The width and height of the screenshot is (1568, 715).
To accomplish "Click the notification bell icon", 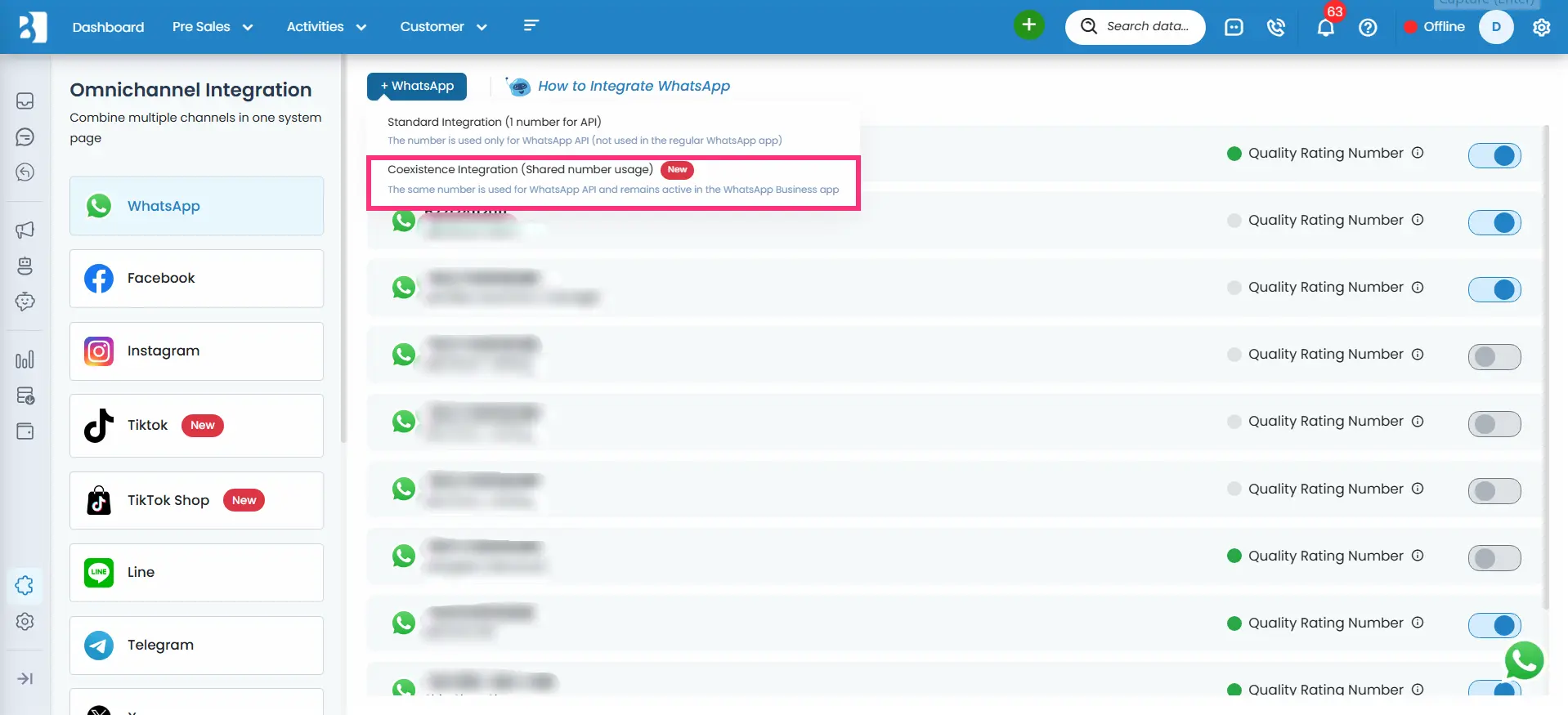I will [1325, 27].
